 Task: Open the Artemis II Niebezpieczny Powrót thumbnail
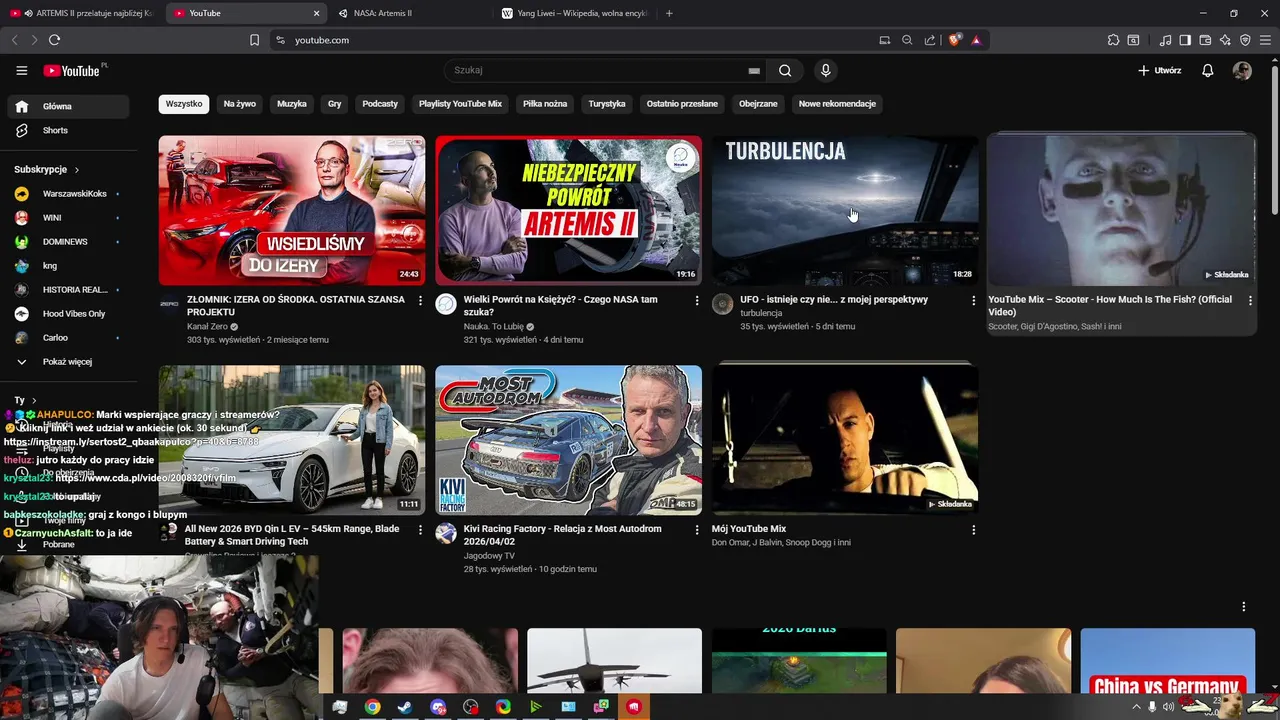[568, 210]
